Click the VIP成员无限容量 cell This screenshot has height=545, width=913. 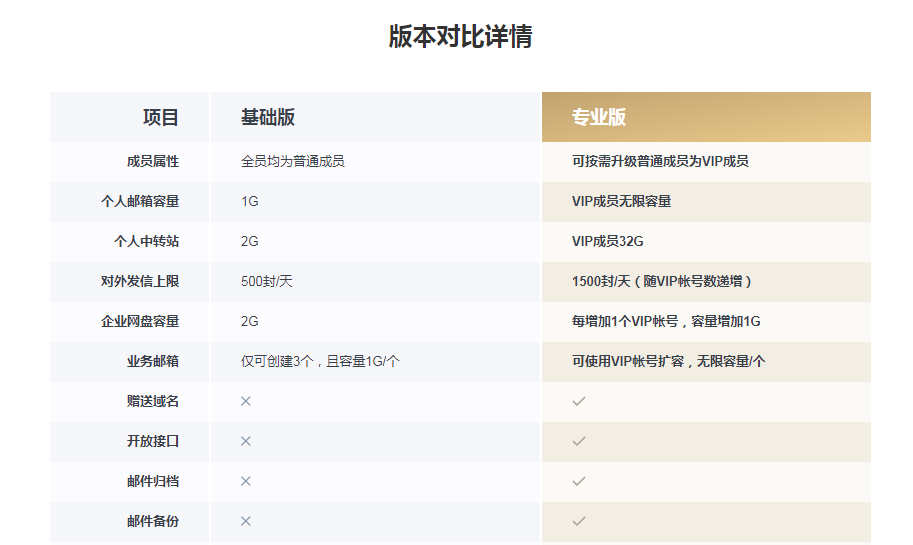(621, 201)
